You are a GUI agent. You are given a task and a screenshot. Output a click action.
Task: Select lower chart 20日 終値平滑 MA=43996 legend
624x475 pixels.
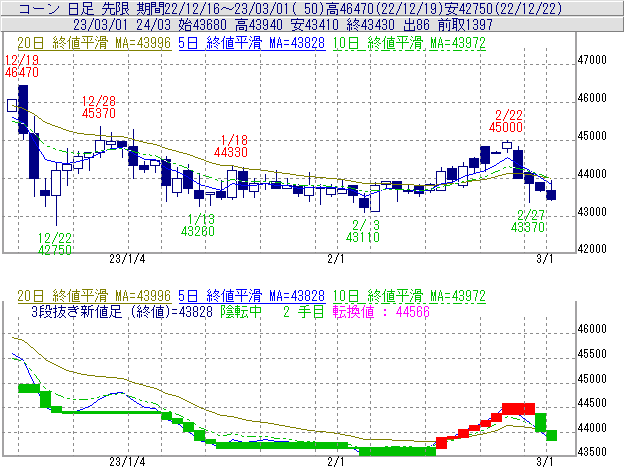[94, 296]
